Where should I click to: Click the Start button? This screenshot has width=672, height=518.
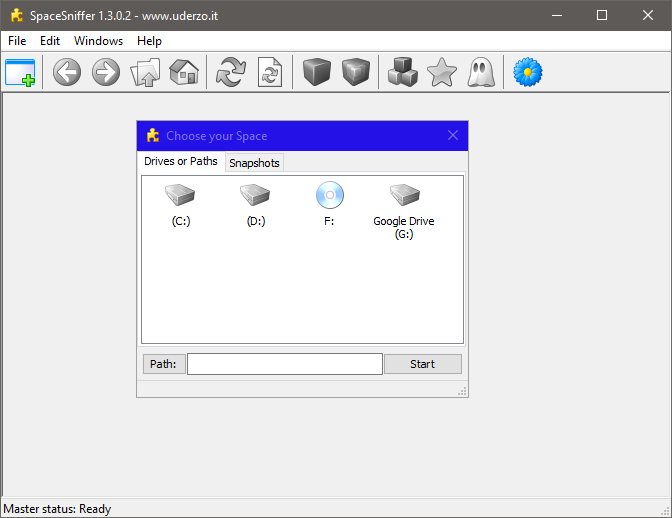point(423,364)
